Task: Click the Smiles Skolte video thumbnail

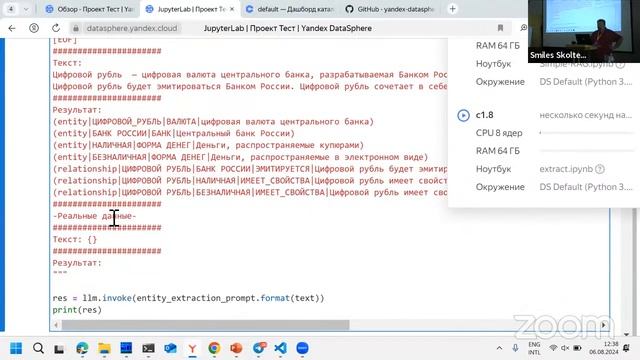Action: pyautogui.click(x=584, y=31)
